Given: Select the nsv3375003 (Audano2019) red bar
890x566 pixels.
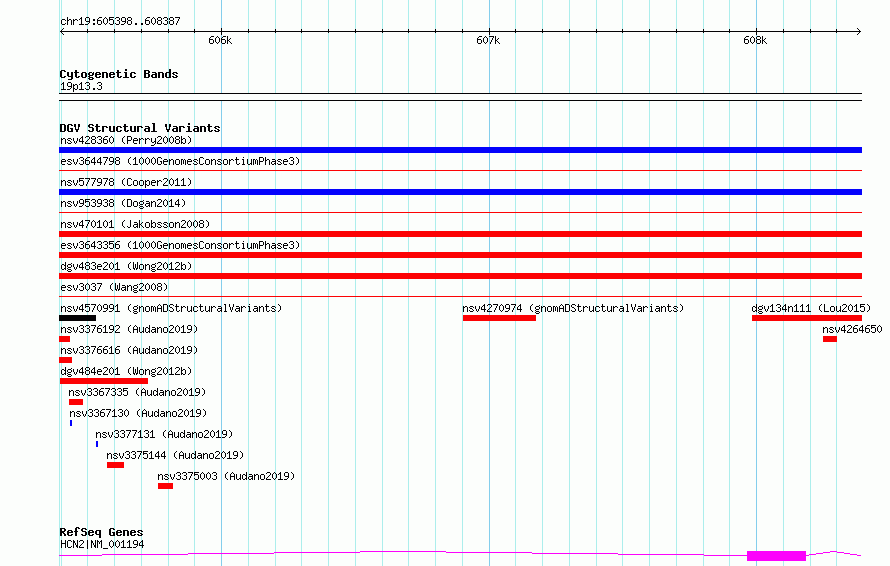Looking at the screenshot, I should pos(165,486).
